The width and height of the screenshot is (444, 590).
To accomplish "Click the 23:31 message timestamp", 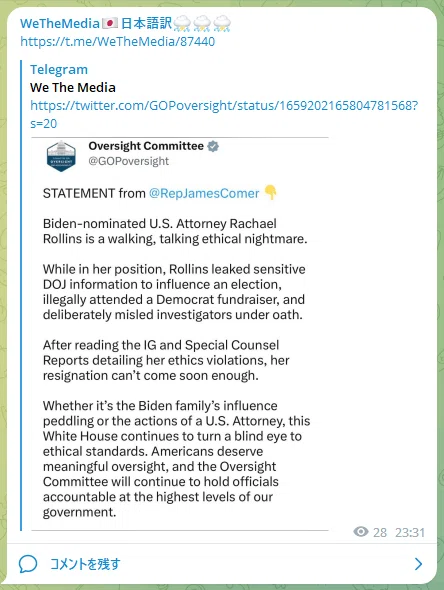I will [x=410, y=532].
